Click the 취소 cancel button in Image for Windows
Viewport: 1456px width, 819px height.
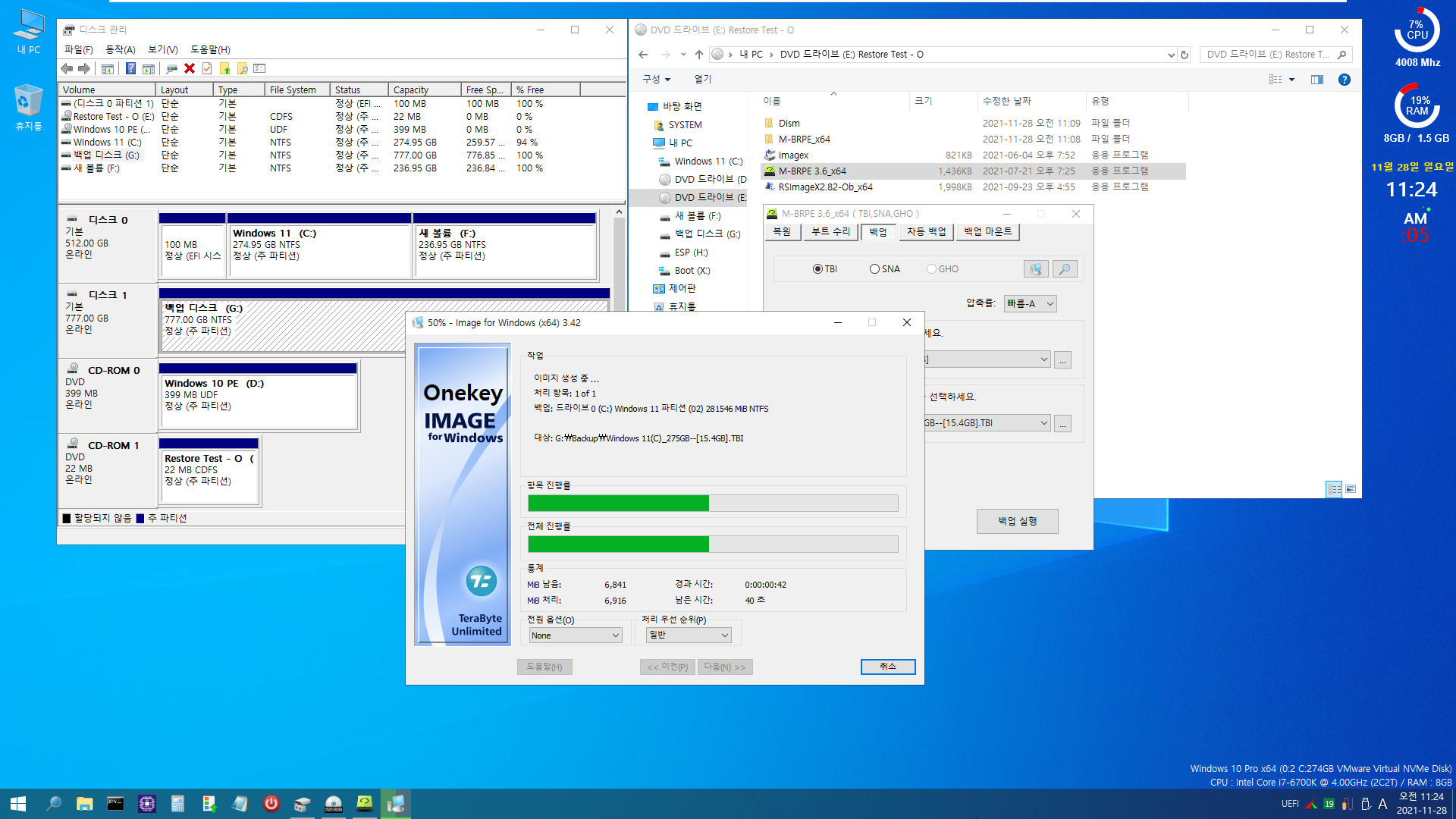(888, 667)
